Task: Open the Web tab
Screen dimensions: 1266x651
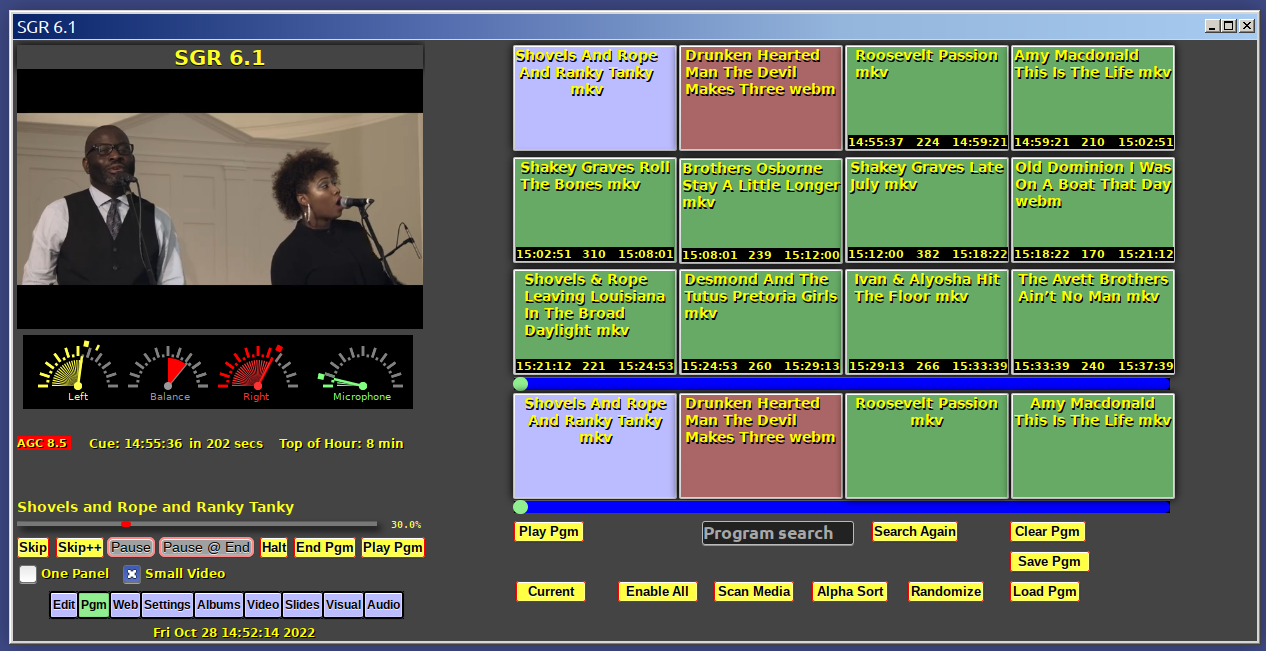Action: [125, 605]
